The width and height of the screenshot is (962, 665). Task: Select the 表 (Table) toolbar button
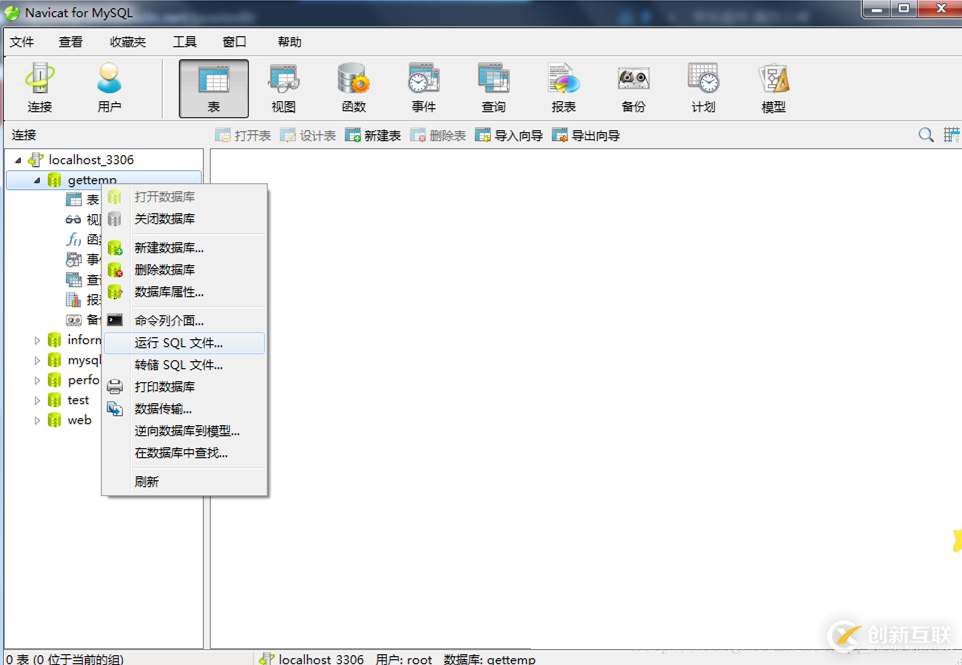click(x=214, y=88)
